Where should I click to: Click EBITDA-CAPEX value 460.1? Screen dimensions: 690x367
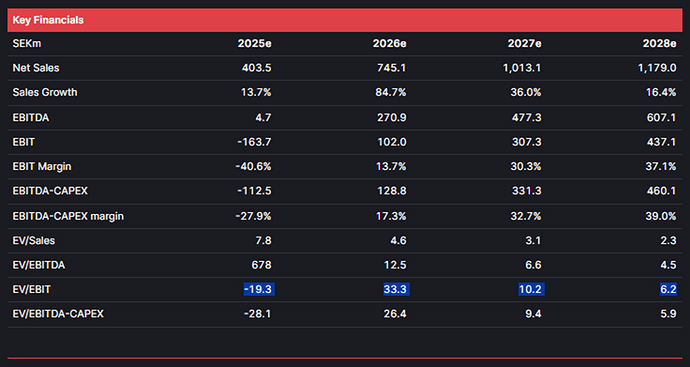(661, 191)
